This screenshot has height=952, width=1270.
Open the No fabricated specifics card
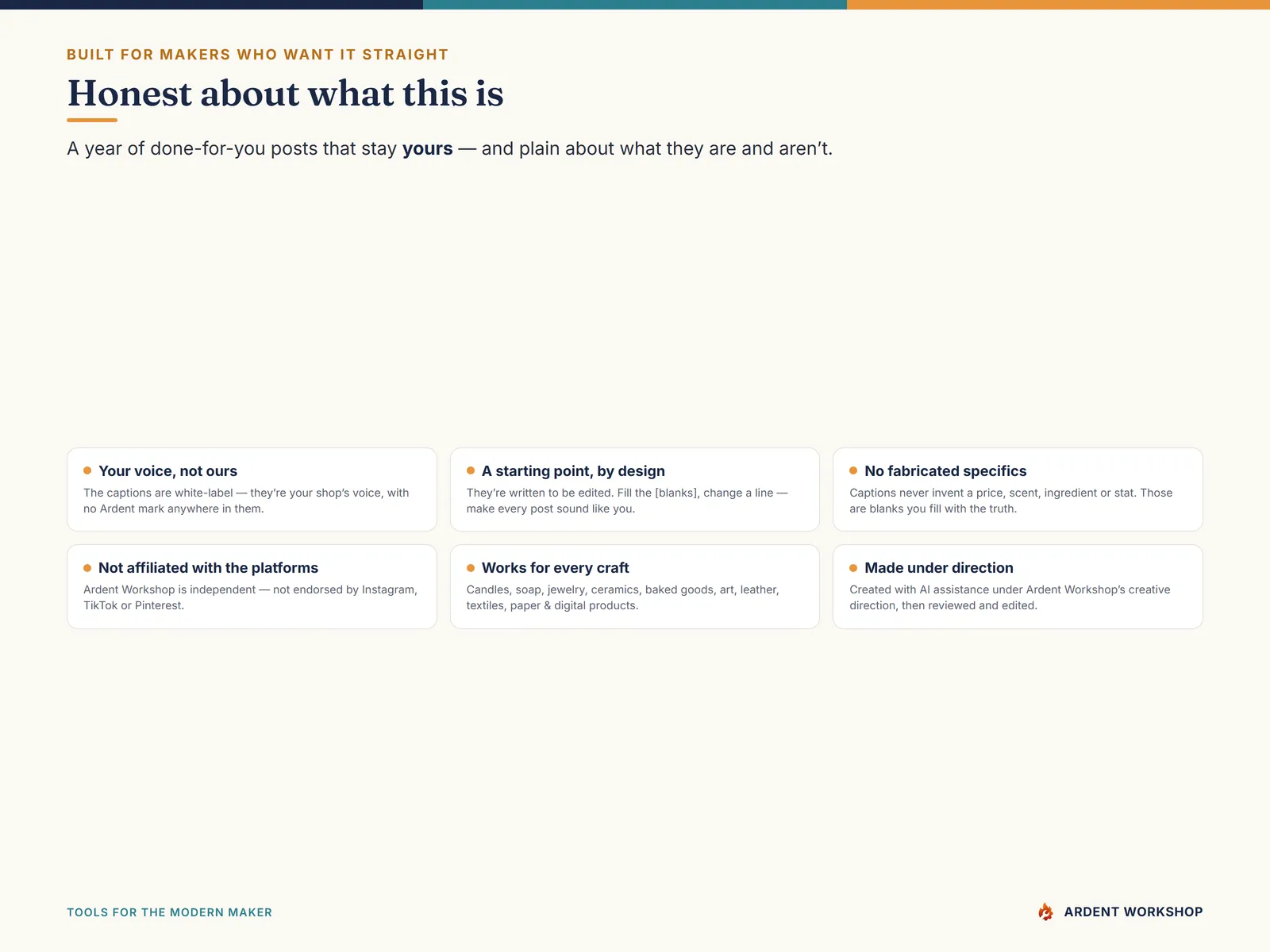pyautogui.click(x=1018, y=489)
